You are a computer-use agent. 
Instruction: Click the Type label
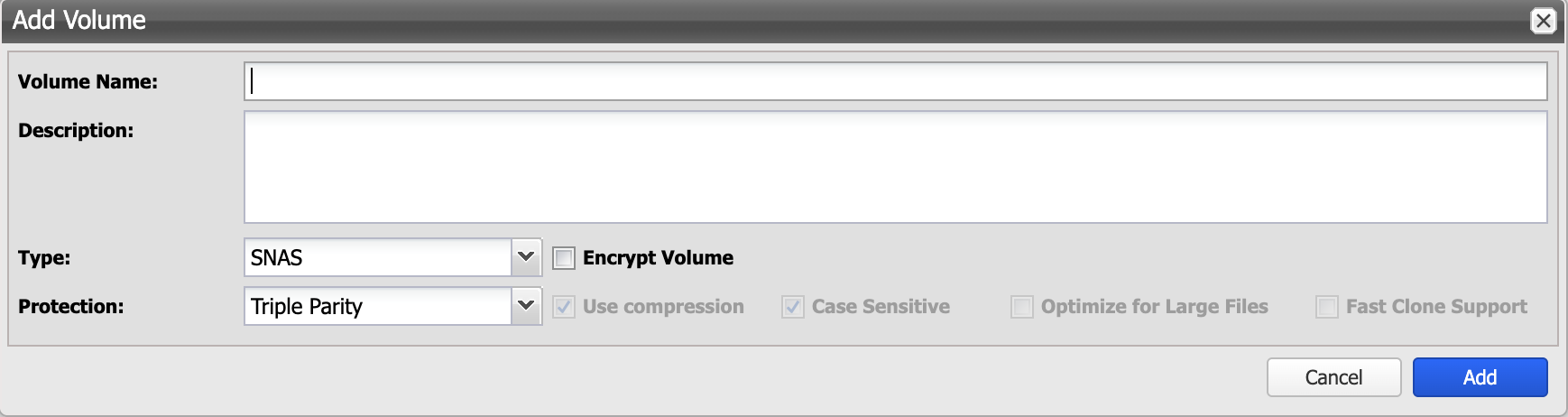click(44, 257)
